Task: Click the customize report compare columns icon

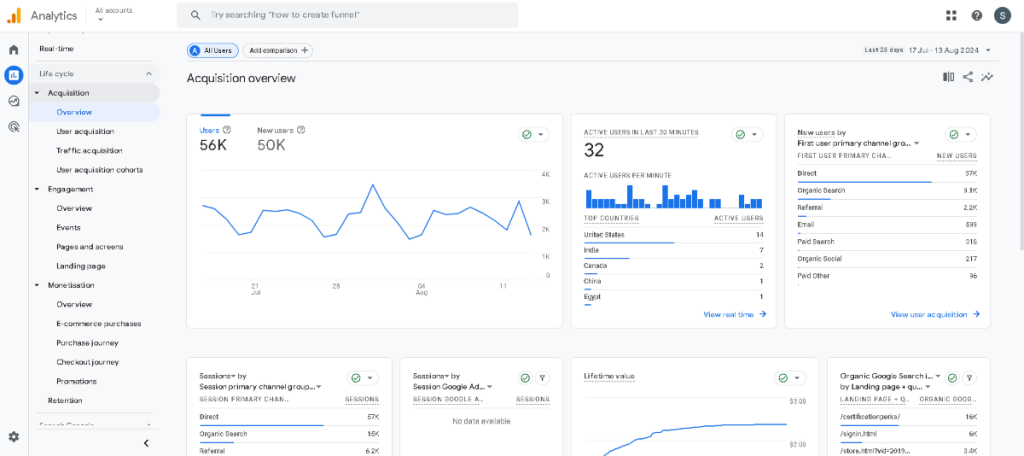Action: click(x=948, y=77)
